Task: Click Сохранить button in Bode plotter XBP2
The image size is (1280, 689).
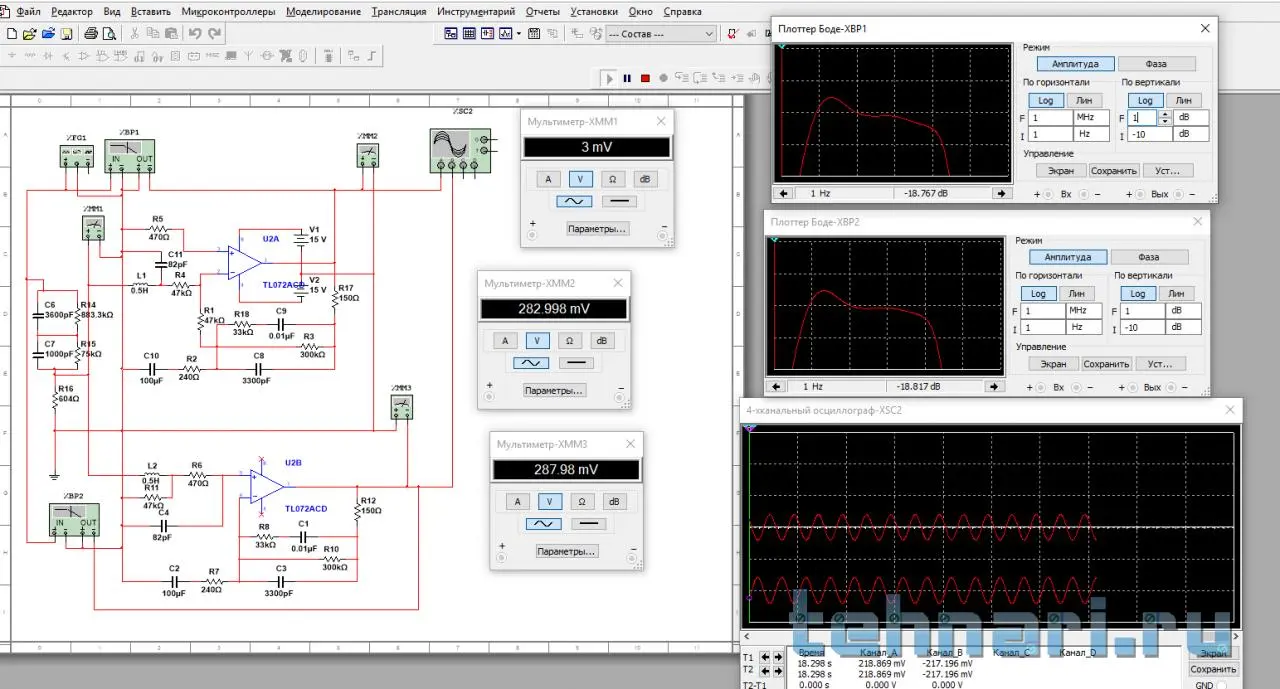Action: [1106, 364]
